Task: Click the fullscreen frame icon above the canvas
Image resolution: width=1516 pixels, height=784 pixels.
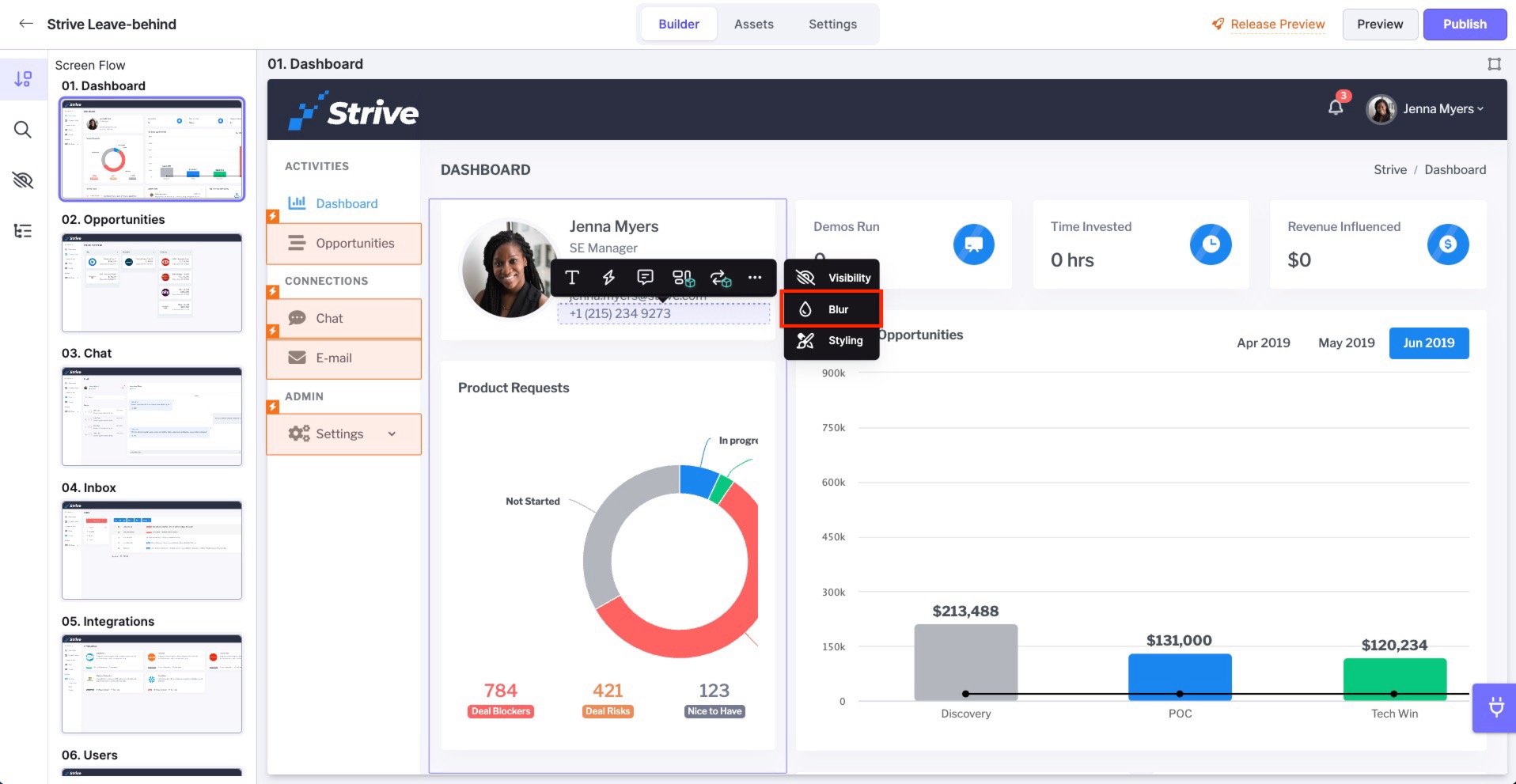Action: pos(1494,64)
